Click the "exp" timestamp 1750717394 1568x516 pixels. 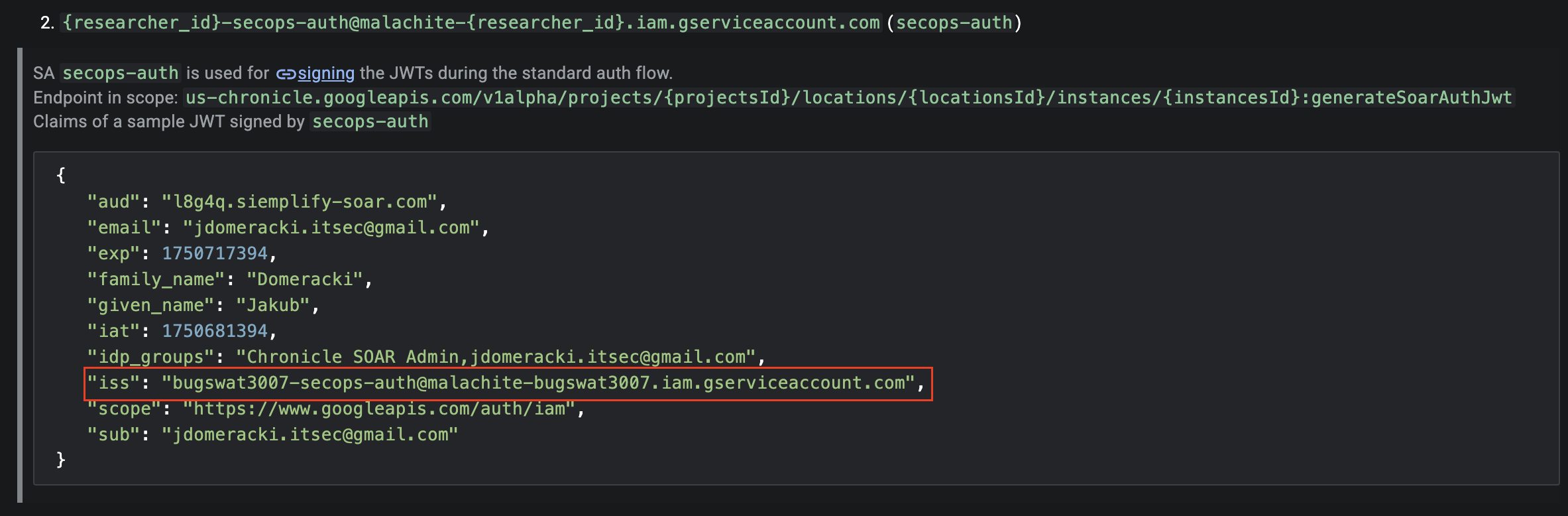coord(215,253)
